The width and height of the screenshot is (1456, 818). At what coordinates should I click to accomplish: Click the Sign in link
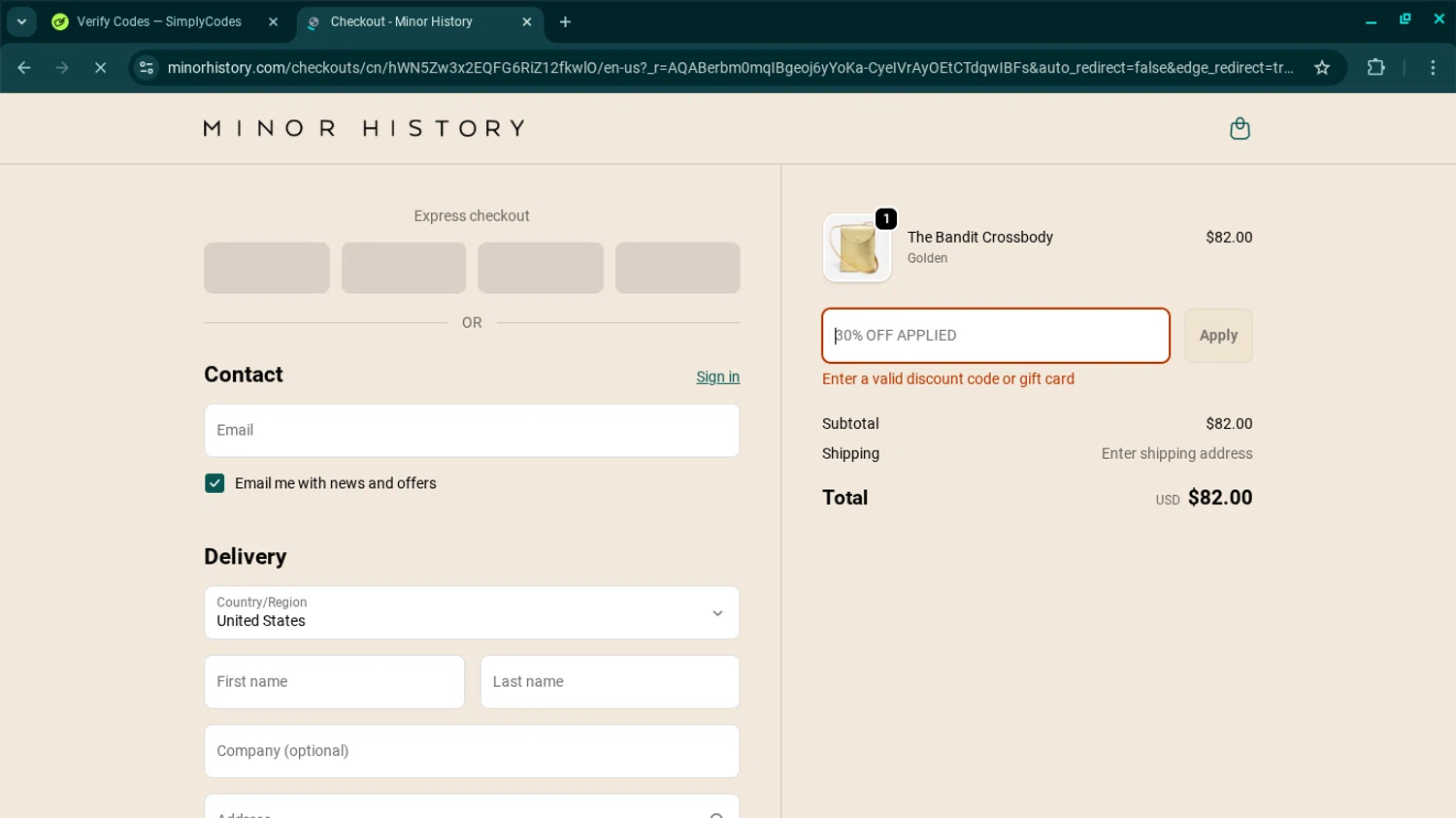pyautogui.click(x=717, y=376)
